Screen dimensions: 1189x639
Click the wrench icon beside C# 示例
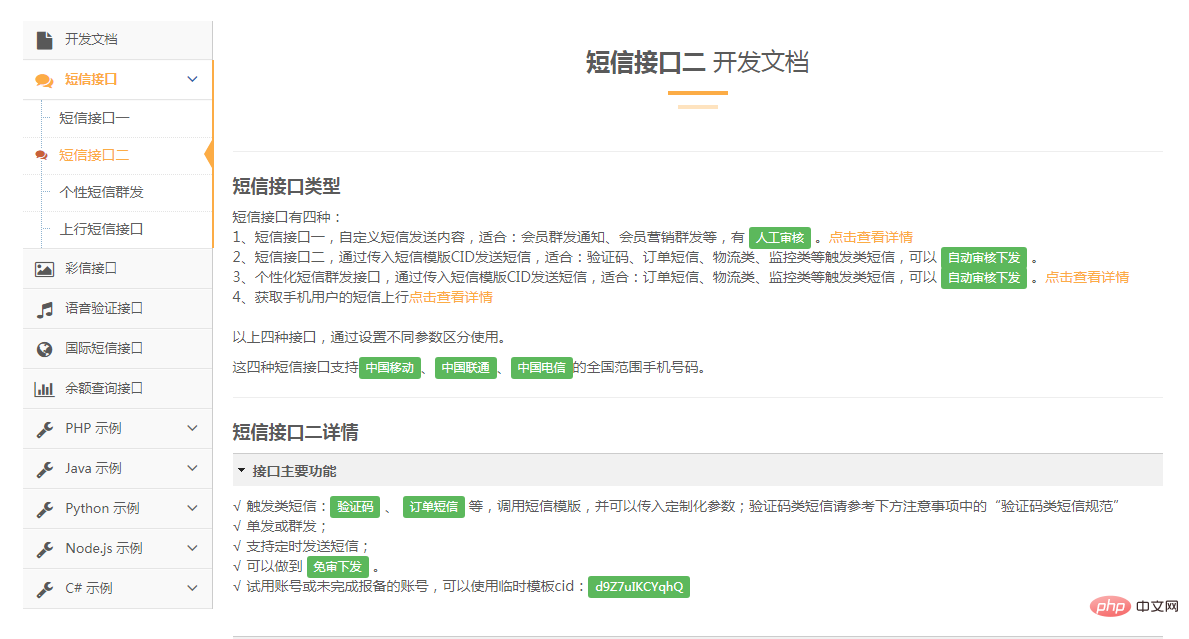click(x=45, y=589)
